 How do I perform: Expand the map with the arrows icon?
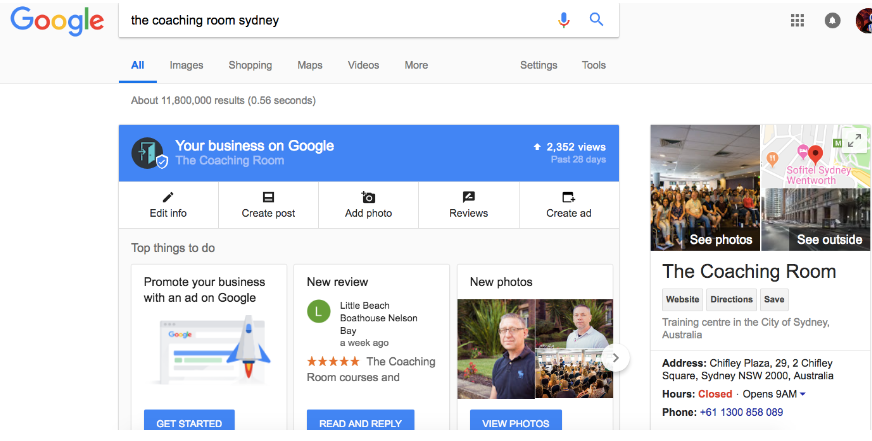855,140
